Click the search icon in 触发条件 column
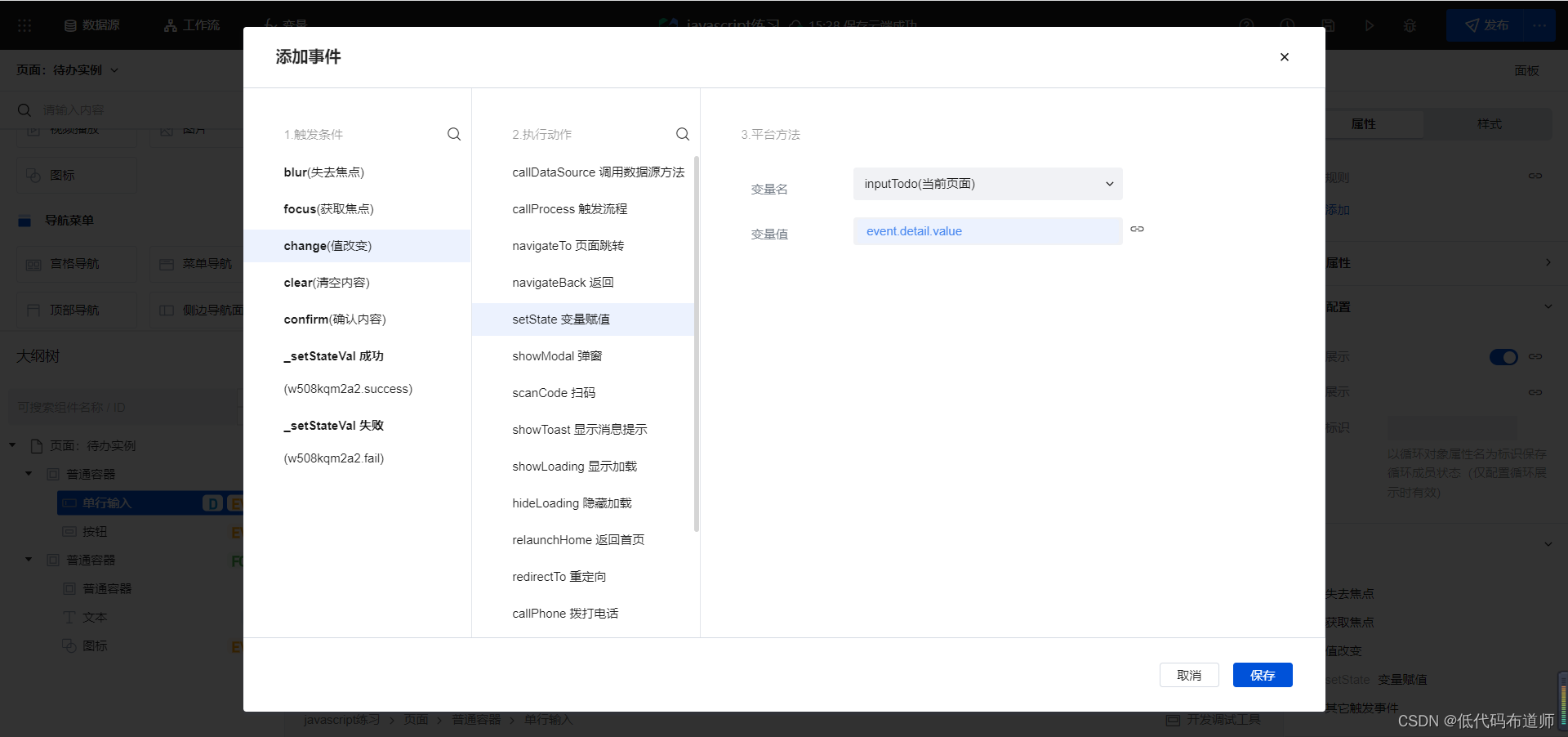 pyautogui.click(x=454, y=134)
